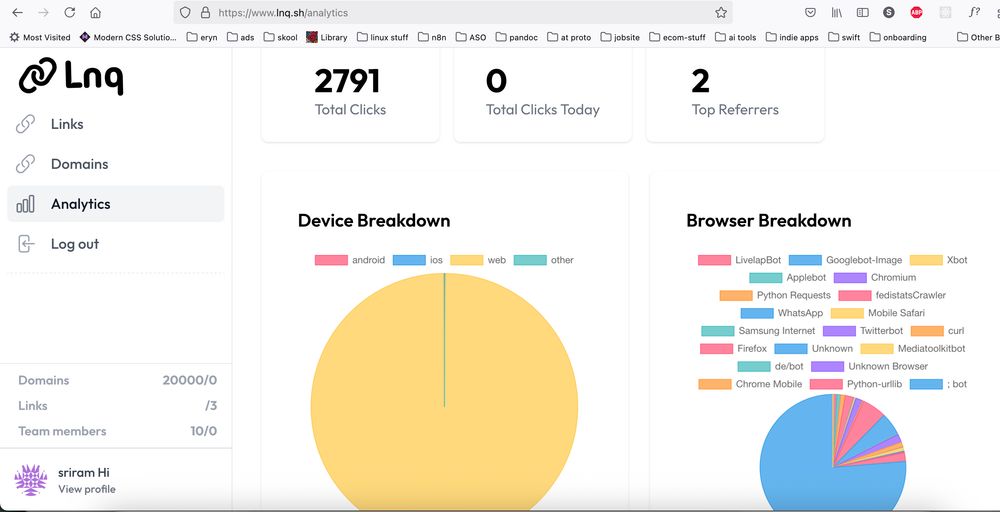The image size is (1000, 512).
Task: Toggle the Samsung Internet legend entry
Action: coord(758,331)
